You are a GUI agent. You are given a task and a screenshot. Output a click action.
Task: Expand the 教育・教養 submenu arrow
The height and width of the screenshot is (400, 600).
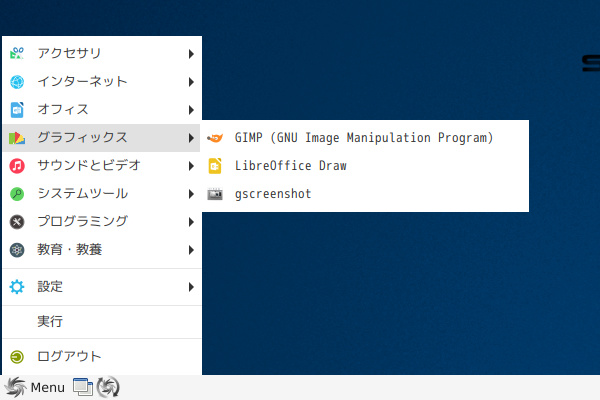(191, 250)
